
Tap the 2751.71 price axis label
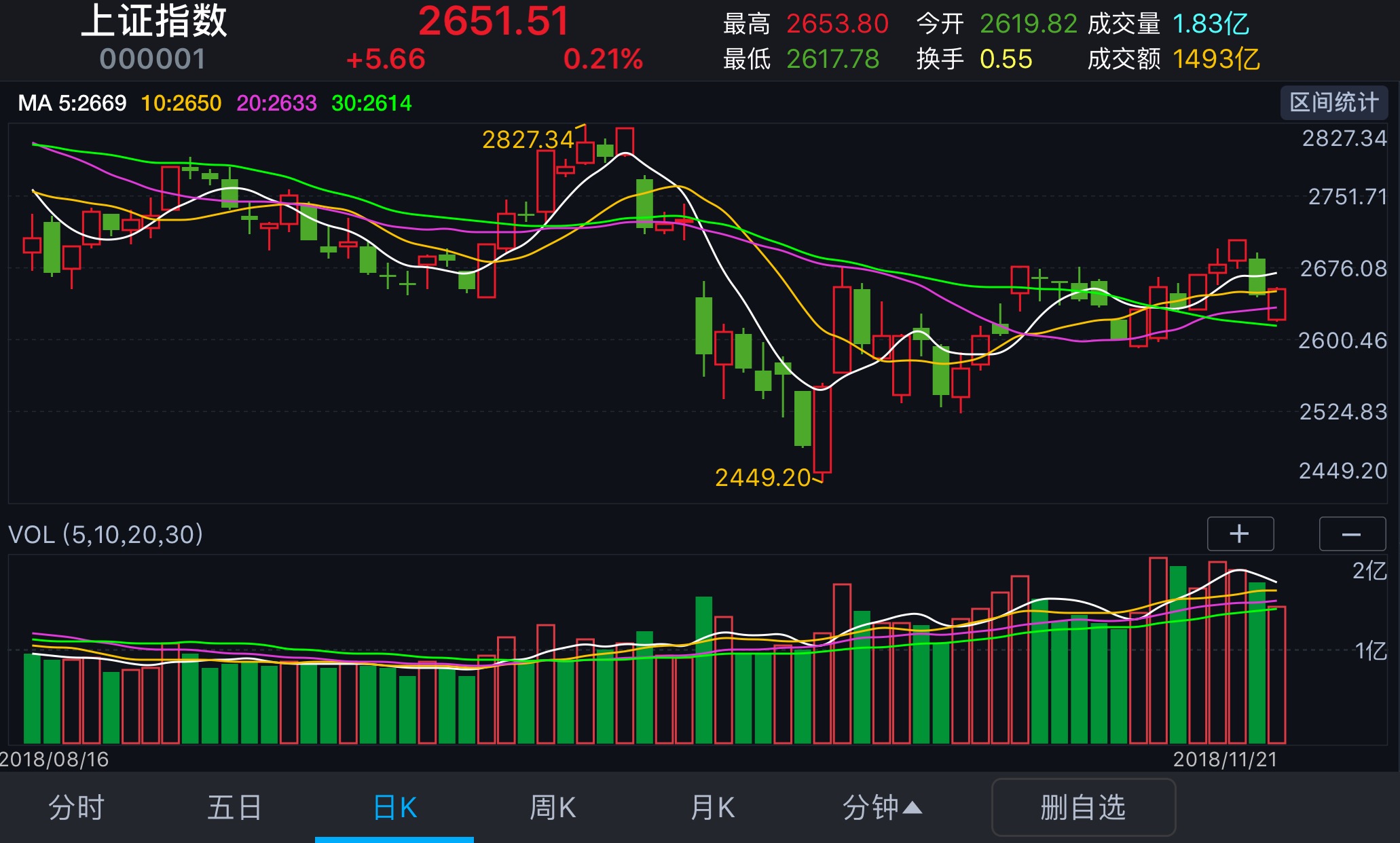tap(1347, 197)
